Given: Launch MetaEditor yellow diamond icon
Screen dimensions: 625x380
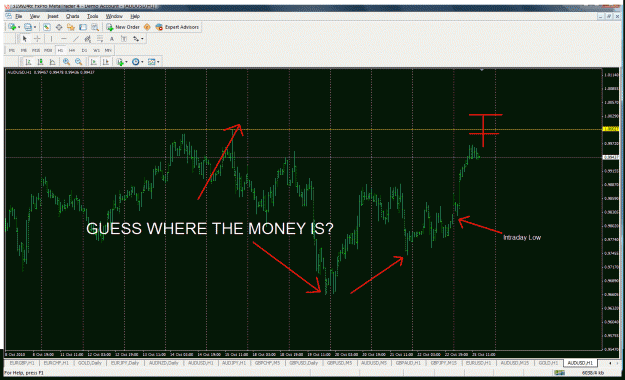Looking at the screenshot, I should (147, 27).
